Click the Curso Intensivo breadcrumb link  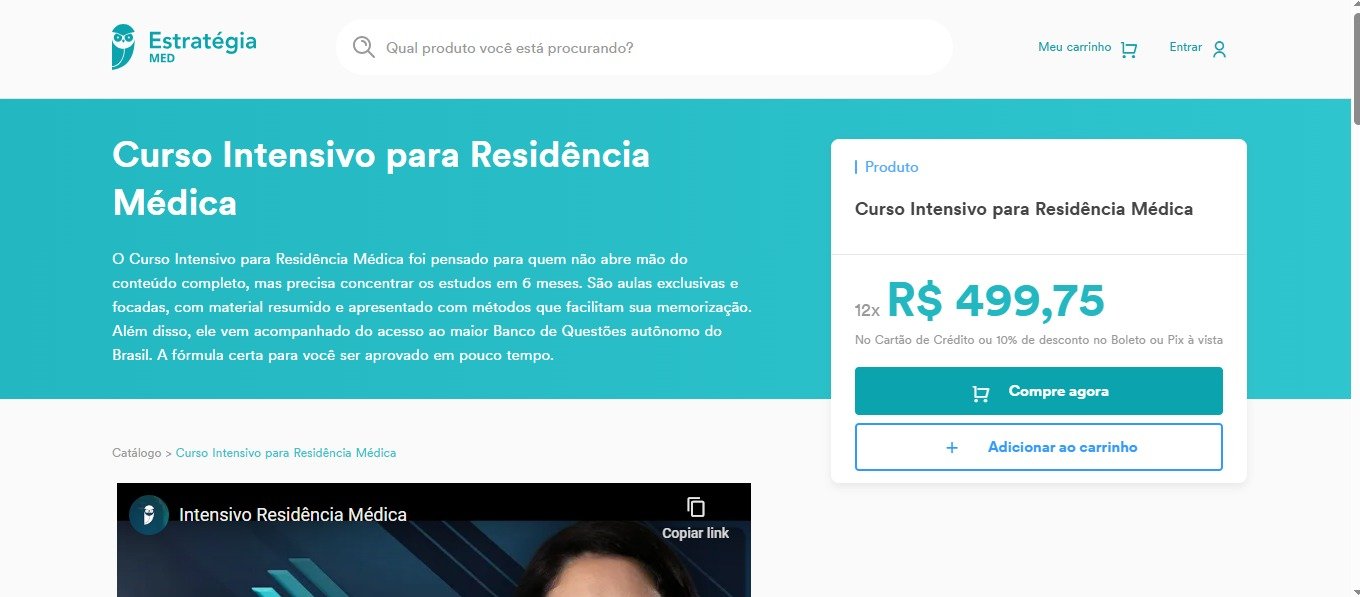(286, 453)
